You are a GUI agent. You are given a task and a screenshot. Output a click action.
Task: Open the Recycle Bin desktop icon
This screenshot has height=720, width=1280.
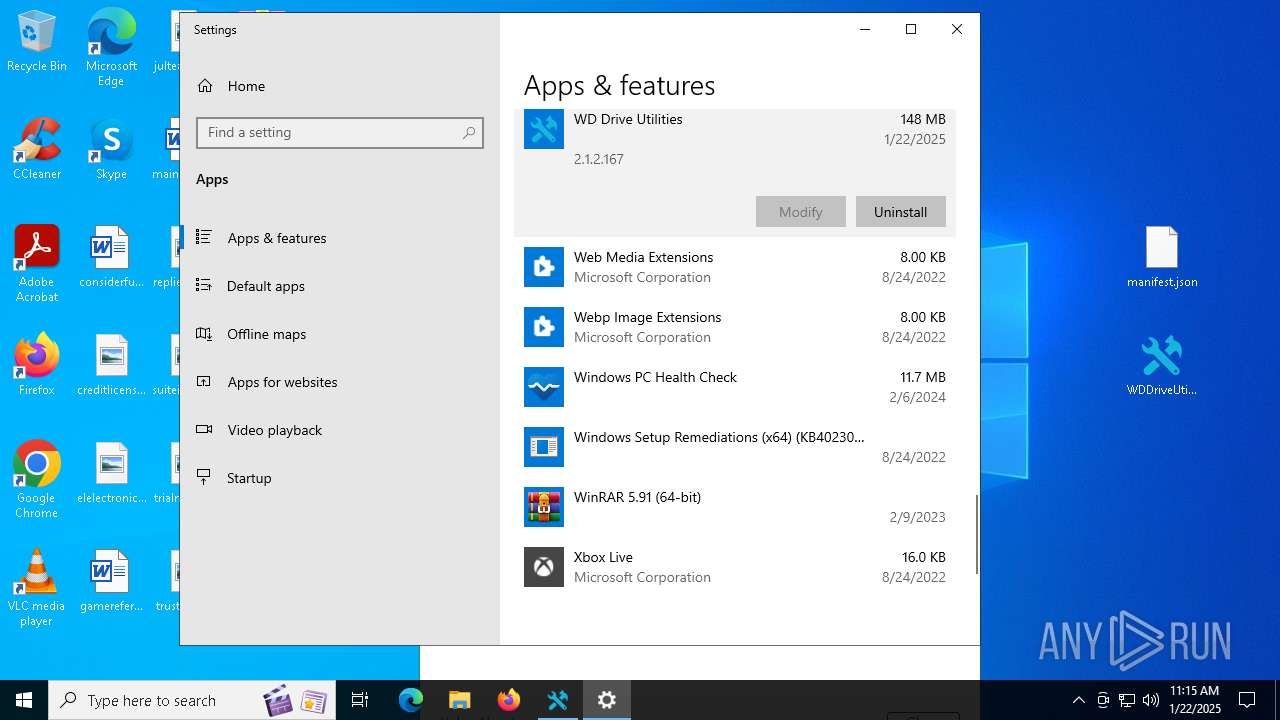(x=36, y=42)
